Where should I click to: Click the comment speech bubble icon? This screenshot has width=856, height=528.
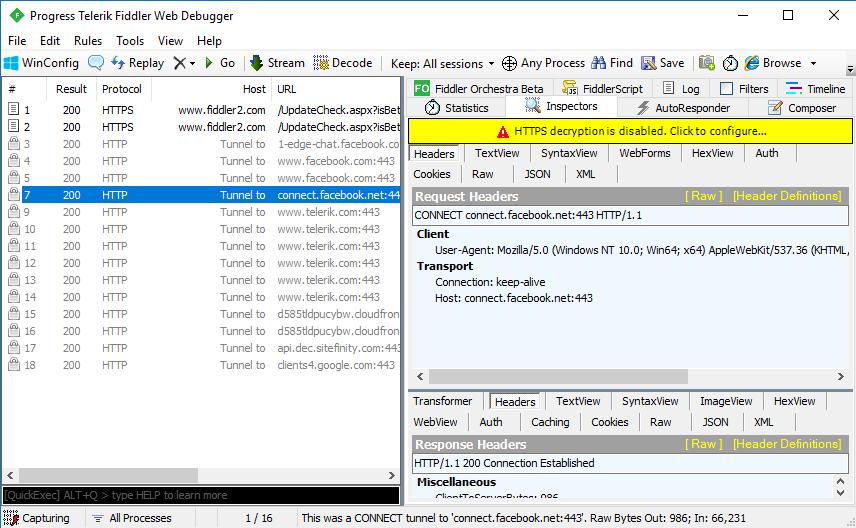(x=96, y=63)
